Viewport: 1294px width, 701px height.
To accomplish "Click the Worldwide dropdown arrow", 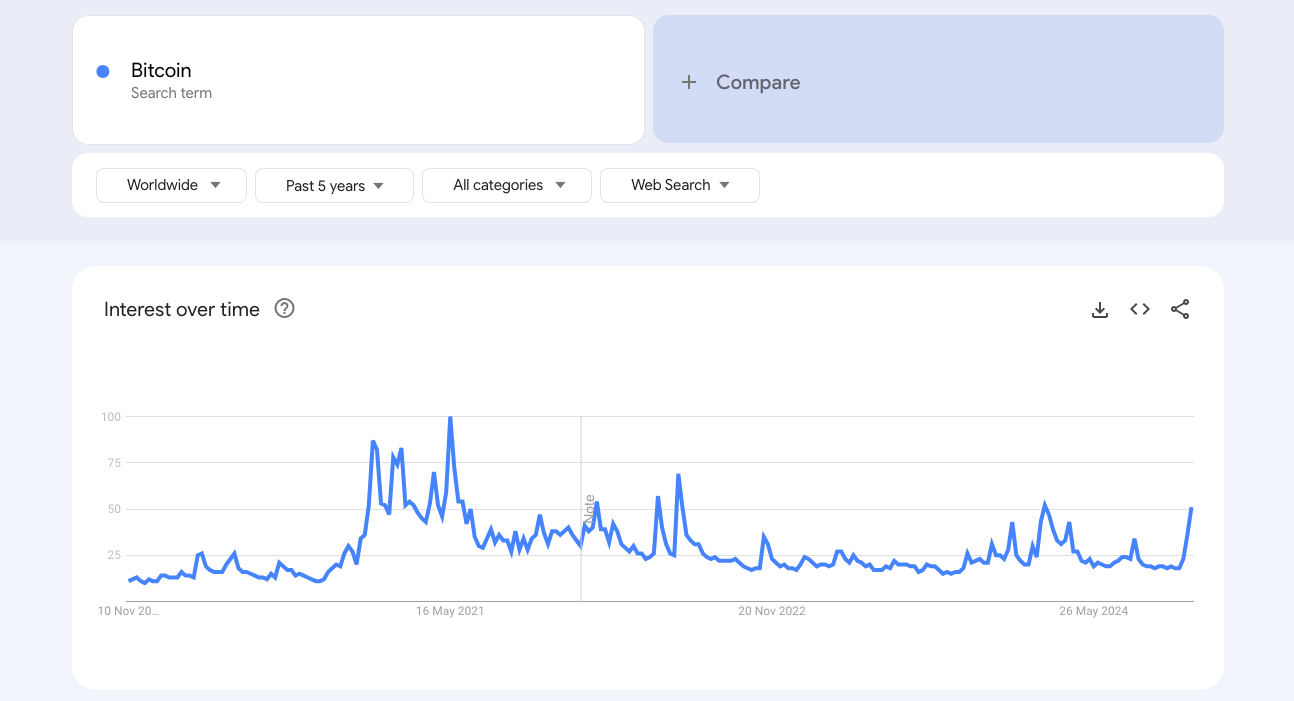I will [215, 185].
